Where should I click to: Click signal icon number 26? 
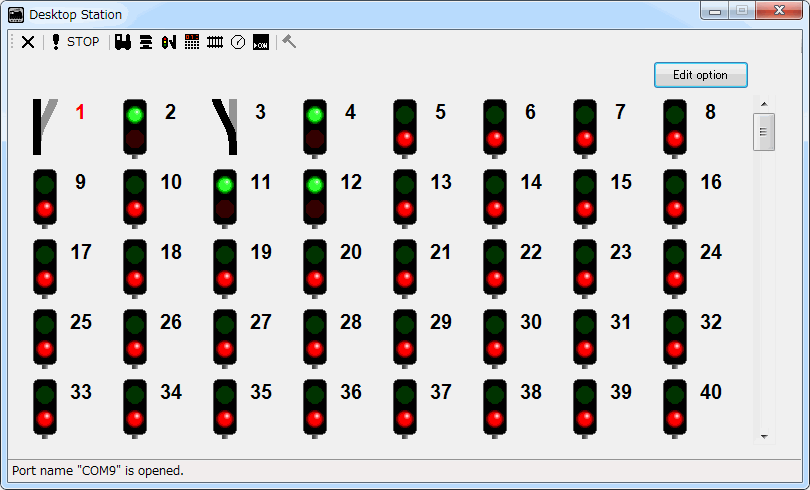[135, 338]
